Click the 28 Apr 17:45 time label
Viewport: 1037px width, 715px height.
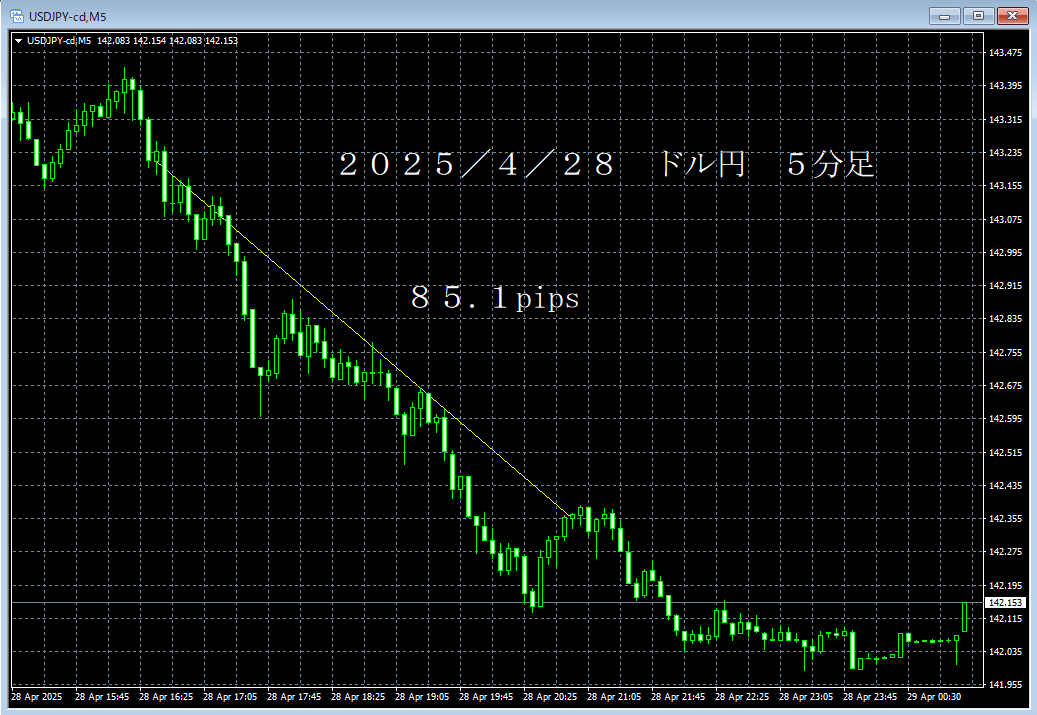click(294, 696)
